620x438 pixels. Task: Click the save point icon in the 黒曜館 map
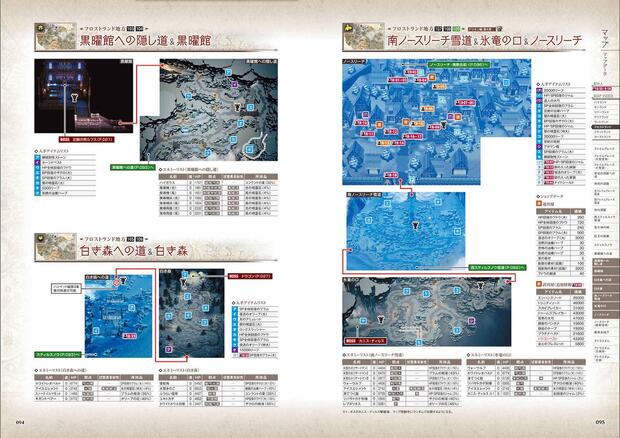click(74, 98)
